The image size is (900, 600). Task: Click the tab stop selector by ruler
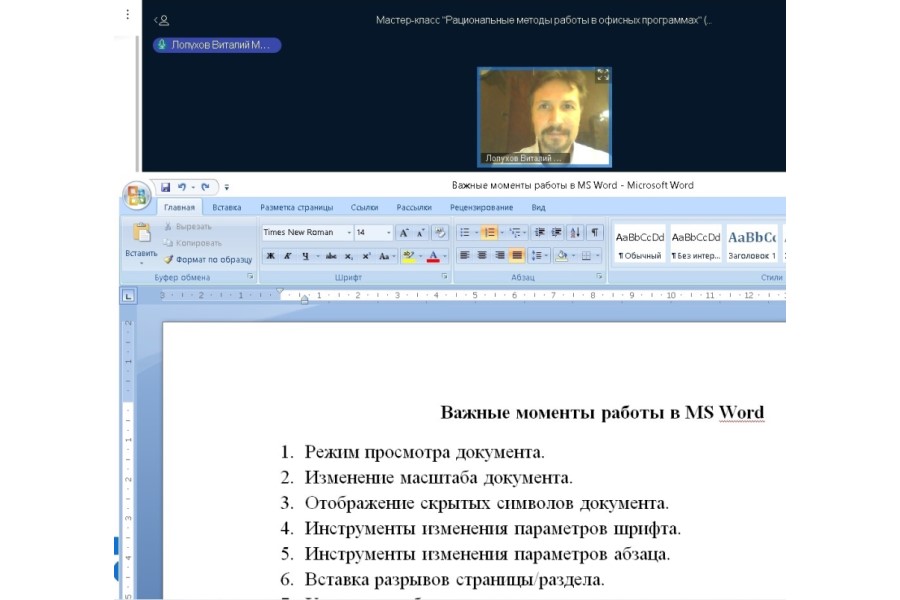pos(128,296)
